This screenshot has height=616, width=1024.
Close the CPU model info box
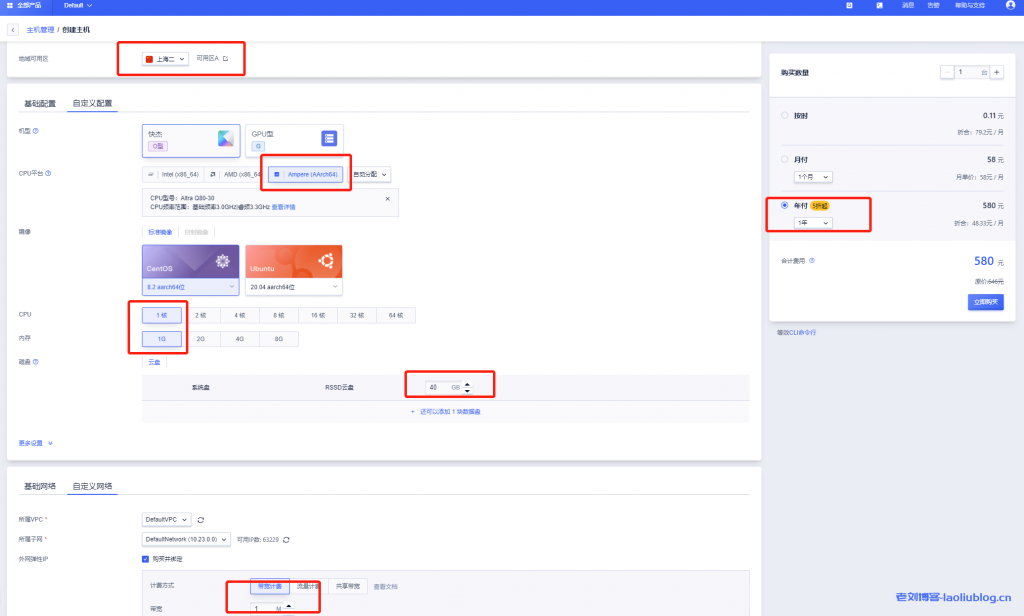388,199
